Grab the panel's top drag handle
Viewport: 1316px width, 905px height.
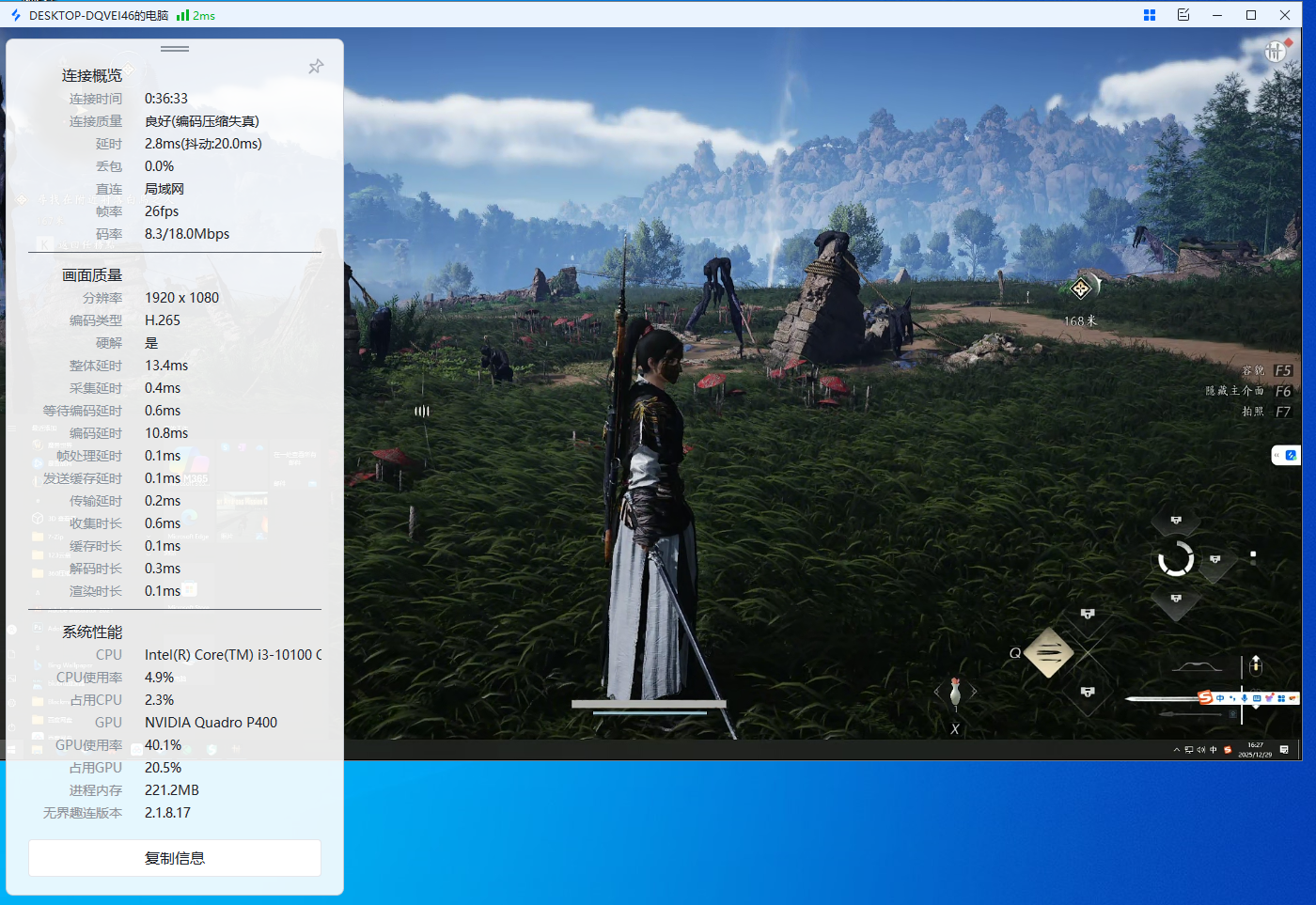pos(175,49)
